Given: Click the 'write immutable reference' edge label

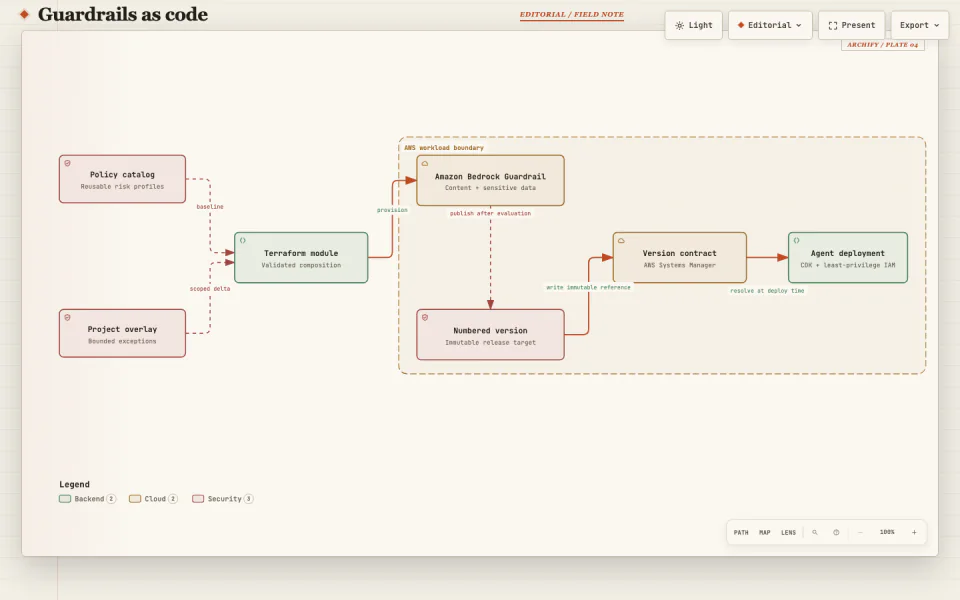Looking at the screenshot, I should [x=588, y=287].
